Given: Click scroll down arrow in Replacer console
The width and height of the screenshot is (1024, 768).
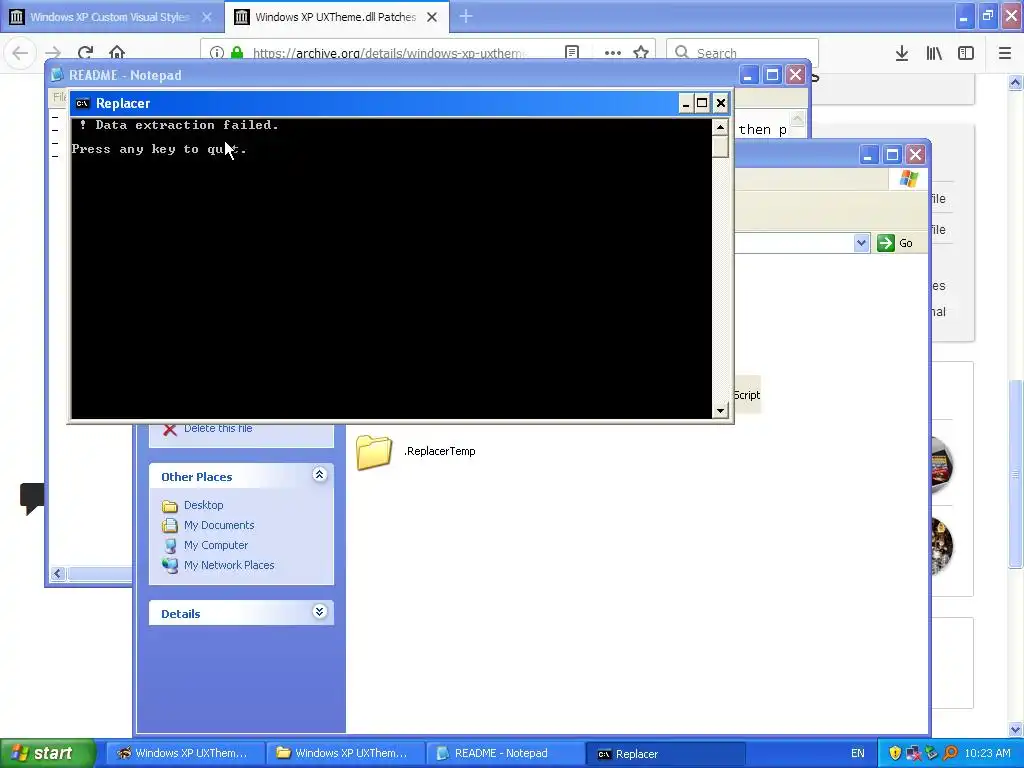Looking at the screenshot, I should click(720, 411).
